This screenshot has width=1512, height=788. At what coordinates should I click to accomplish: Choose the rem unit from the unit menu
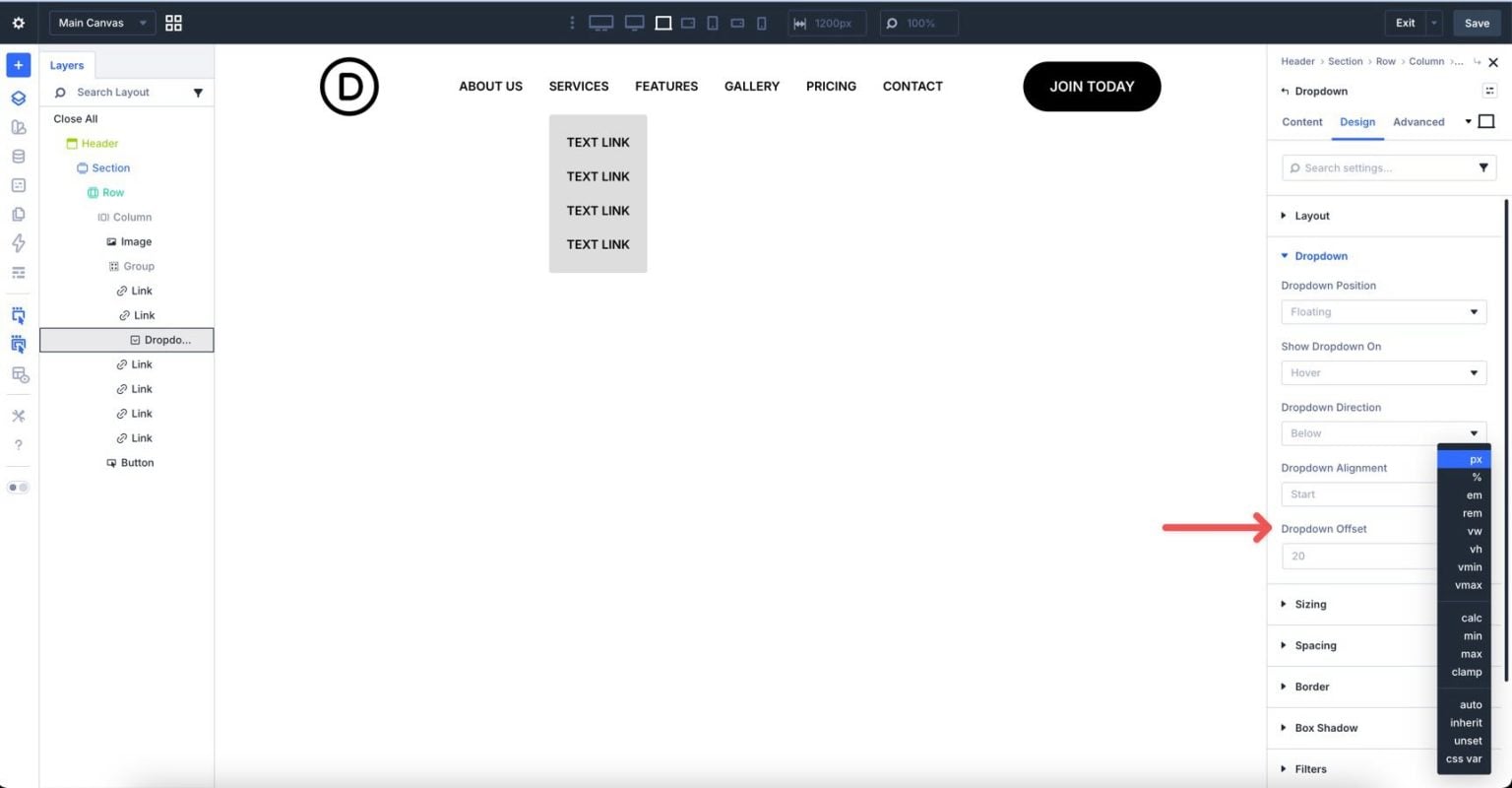pyautogui.click(x=1465, y=513)
